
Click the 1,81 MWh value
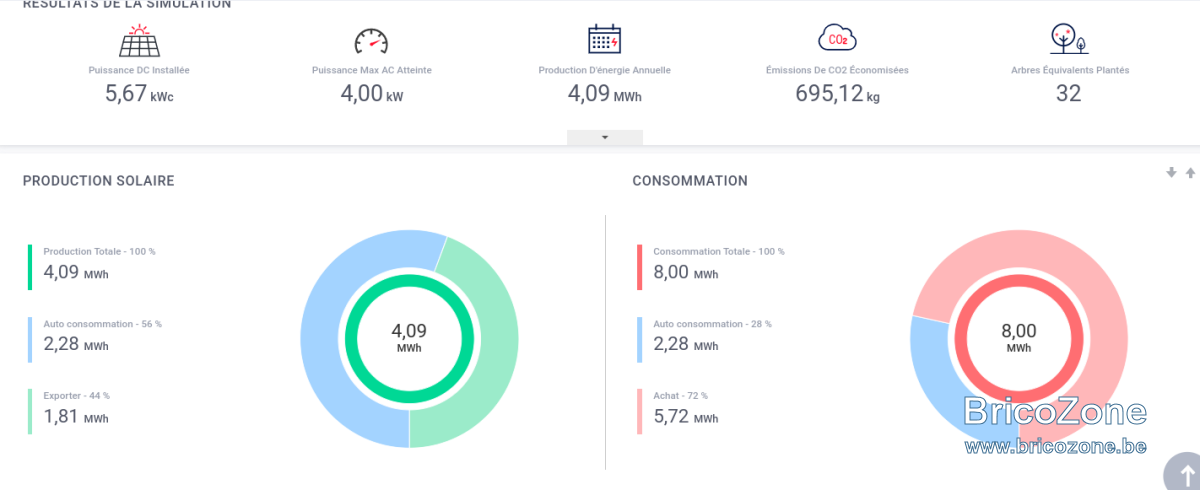76,416
